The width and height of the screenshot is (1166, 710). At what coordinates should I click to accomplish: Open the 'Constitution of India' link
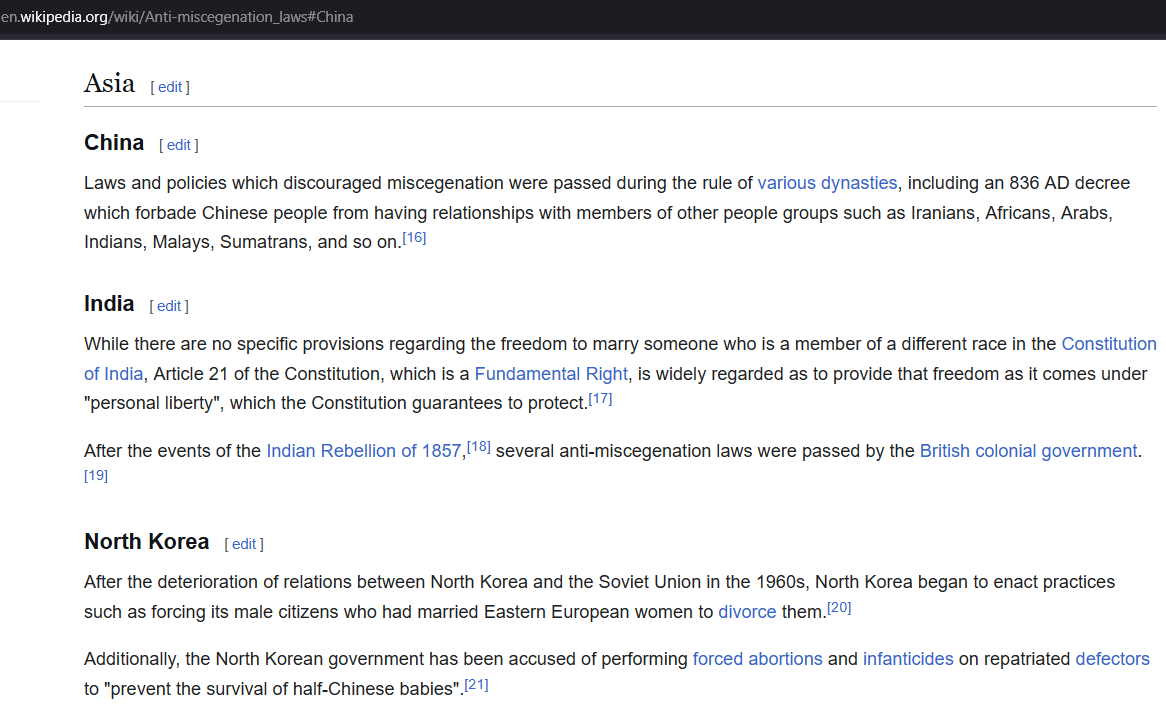click(x=1109, y=343)
